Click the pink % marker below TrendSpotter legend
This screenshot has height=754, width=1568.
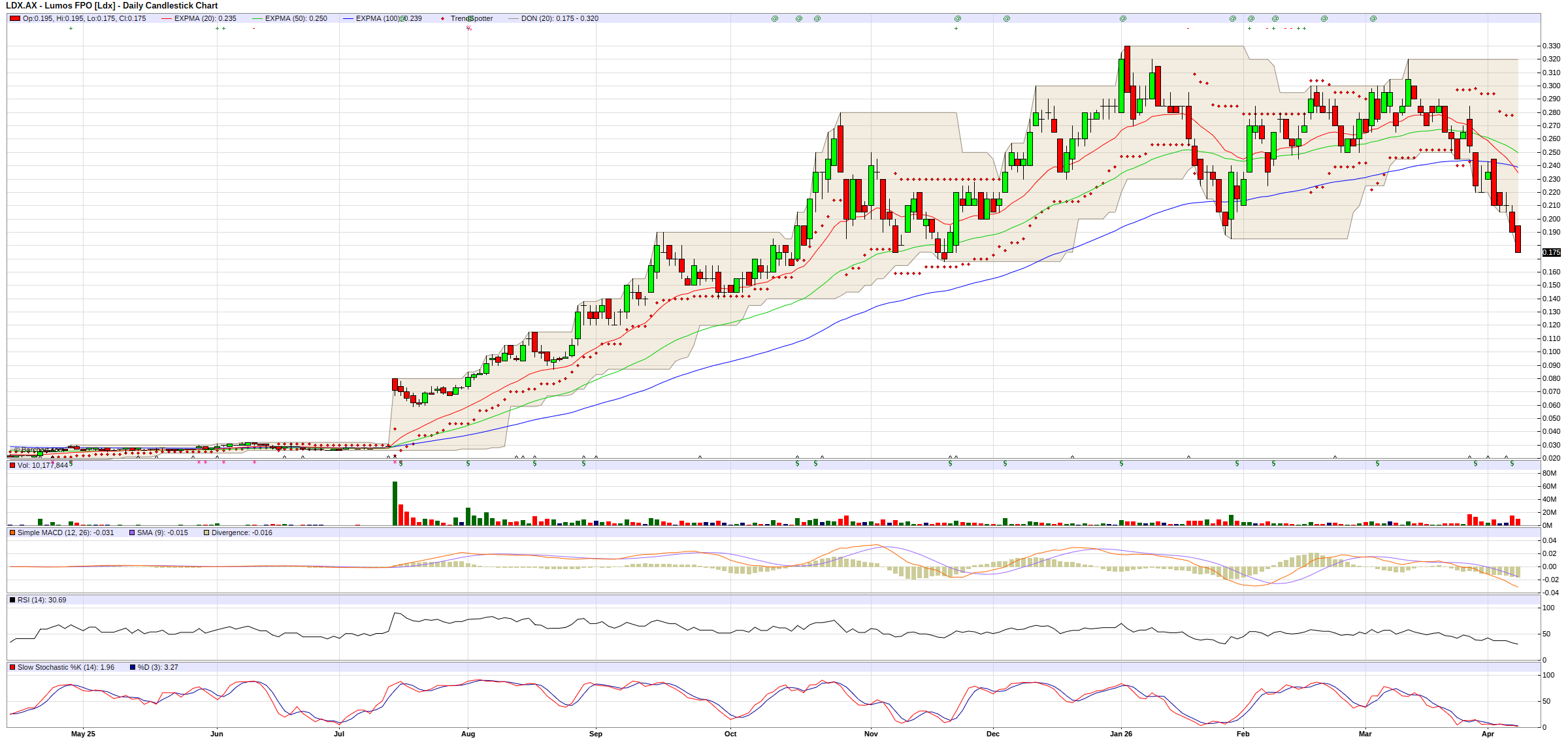[x=468, y=29]
